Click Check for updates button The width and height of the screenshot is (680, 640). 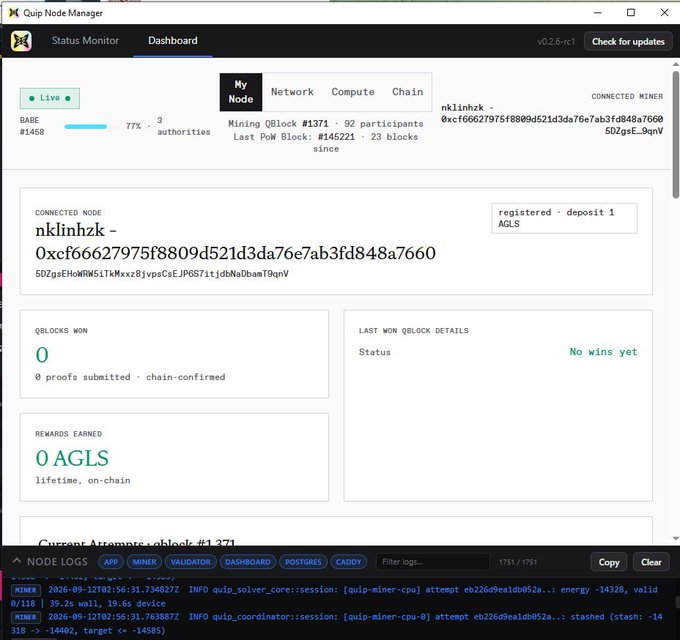[628, 42]
